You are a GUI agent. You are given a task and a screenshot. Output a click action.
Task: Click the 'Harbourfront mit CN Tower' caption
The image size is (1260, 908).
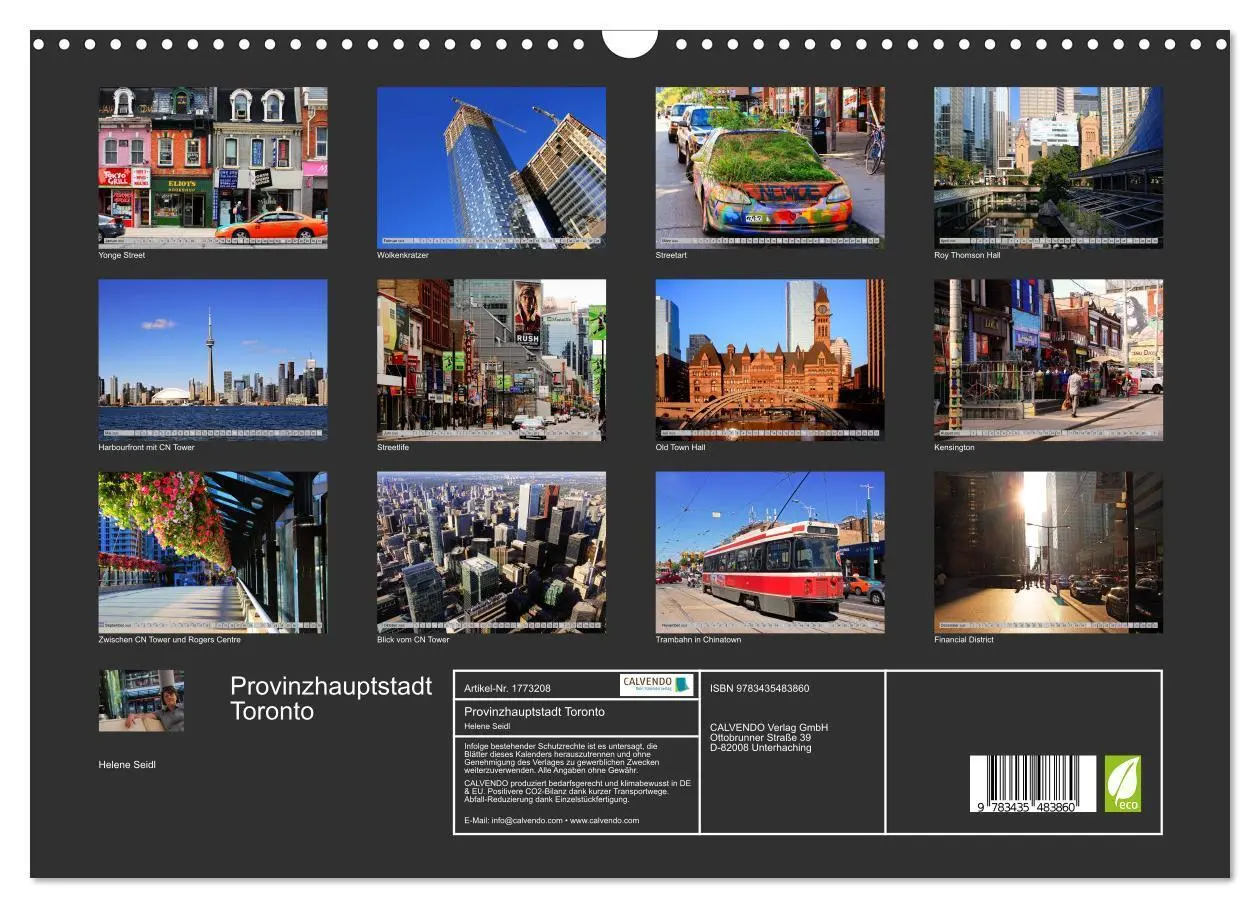coord(147,447)
